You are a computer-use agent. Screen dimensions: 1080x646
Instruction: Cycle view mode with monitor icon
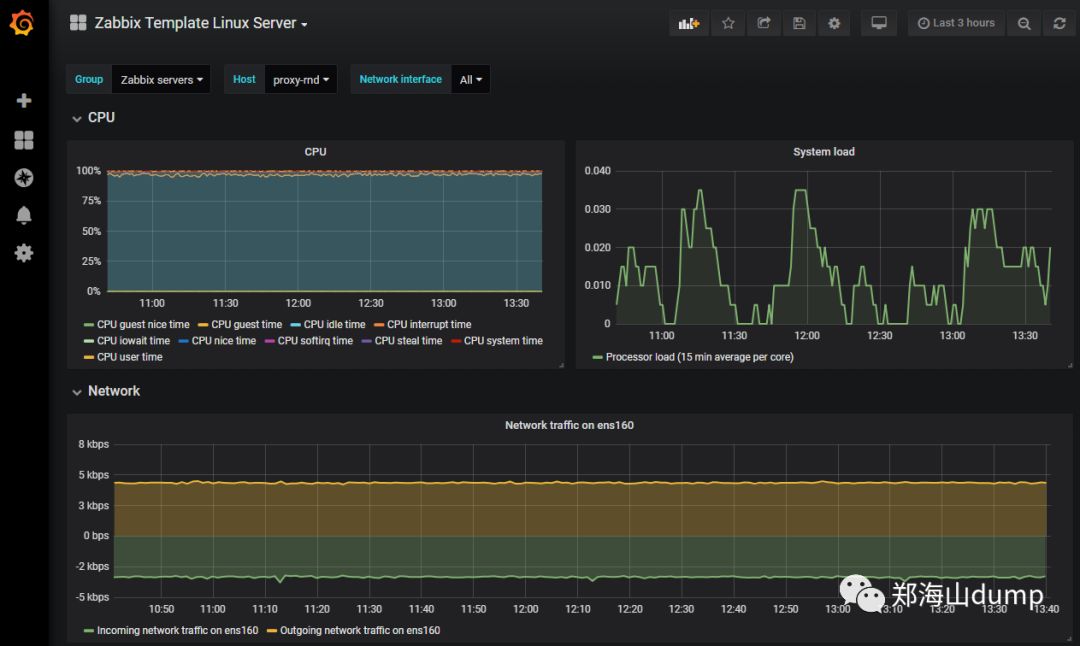tap(879, 23)
